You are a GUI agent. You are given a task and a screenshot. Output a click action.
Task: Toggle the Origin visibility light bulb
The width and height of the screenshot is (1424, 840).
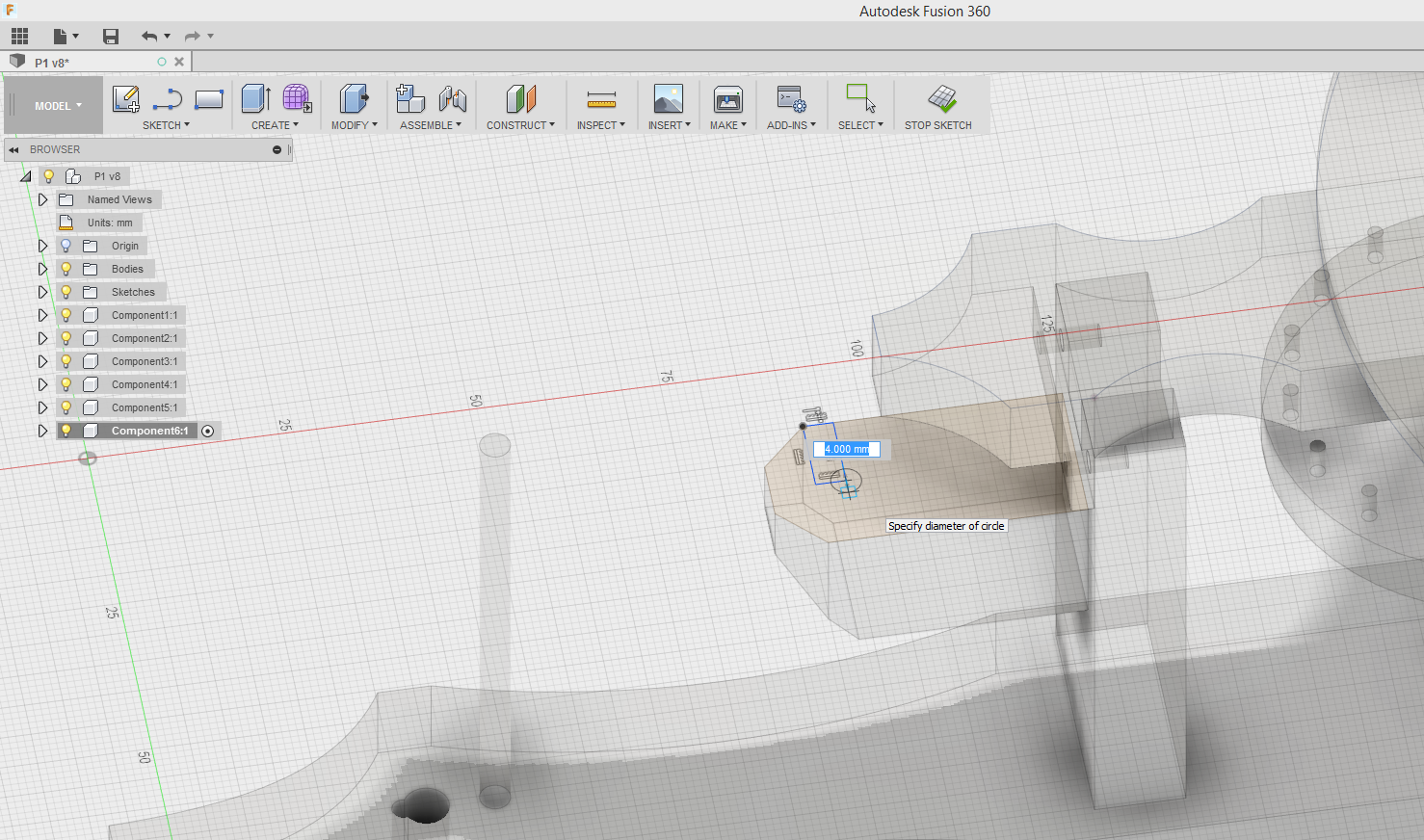pyautogui.click(x=66, y=246)
